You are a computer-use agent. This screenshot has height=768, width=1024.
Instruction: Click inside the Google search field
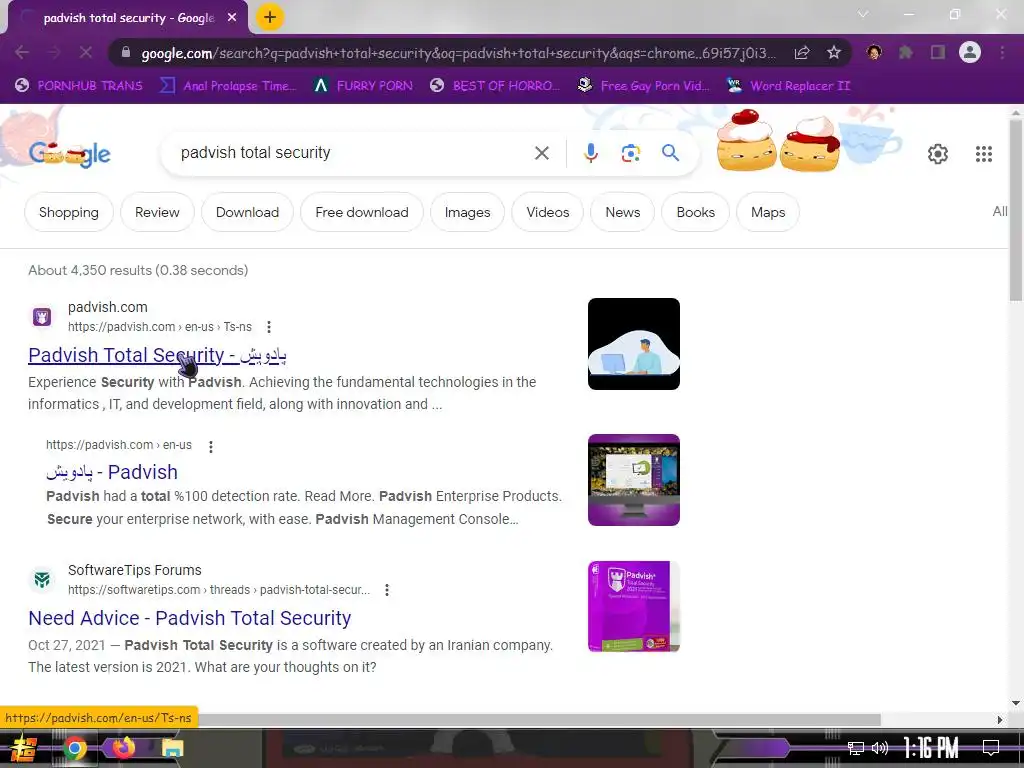click(x=353, y=153)
